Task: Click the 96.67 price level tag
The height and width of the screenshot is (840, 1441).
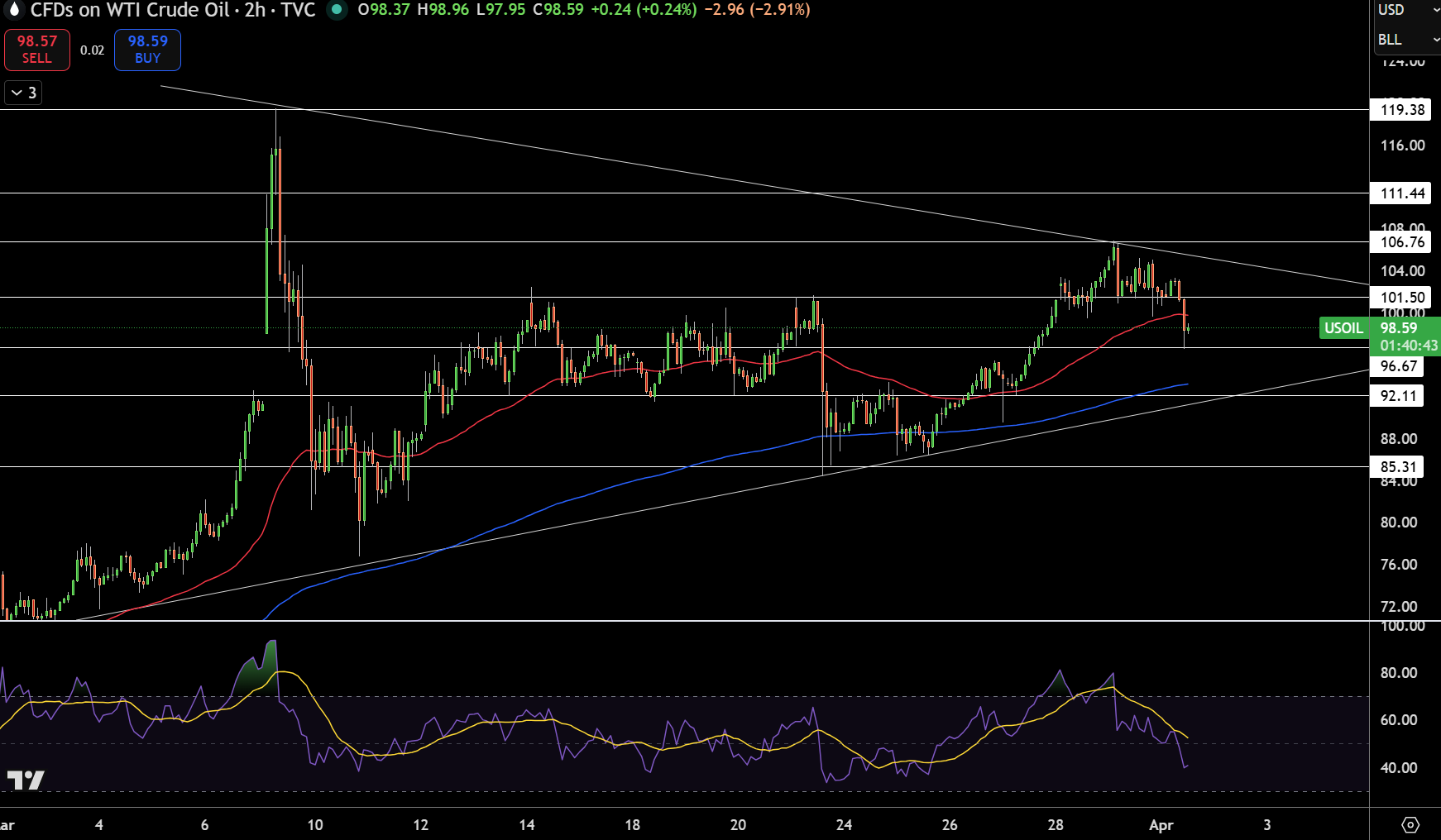Action: 1397,366
